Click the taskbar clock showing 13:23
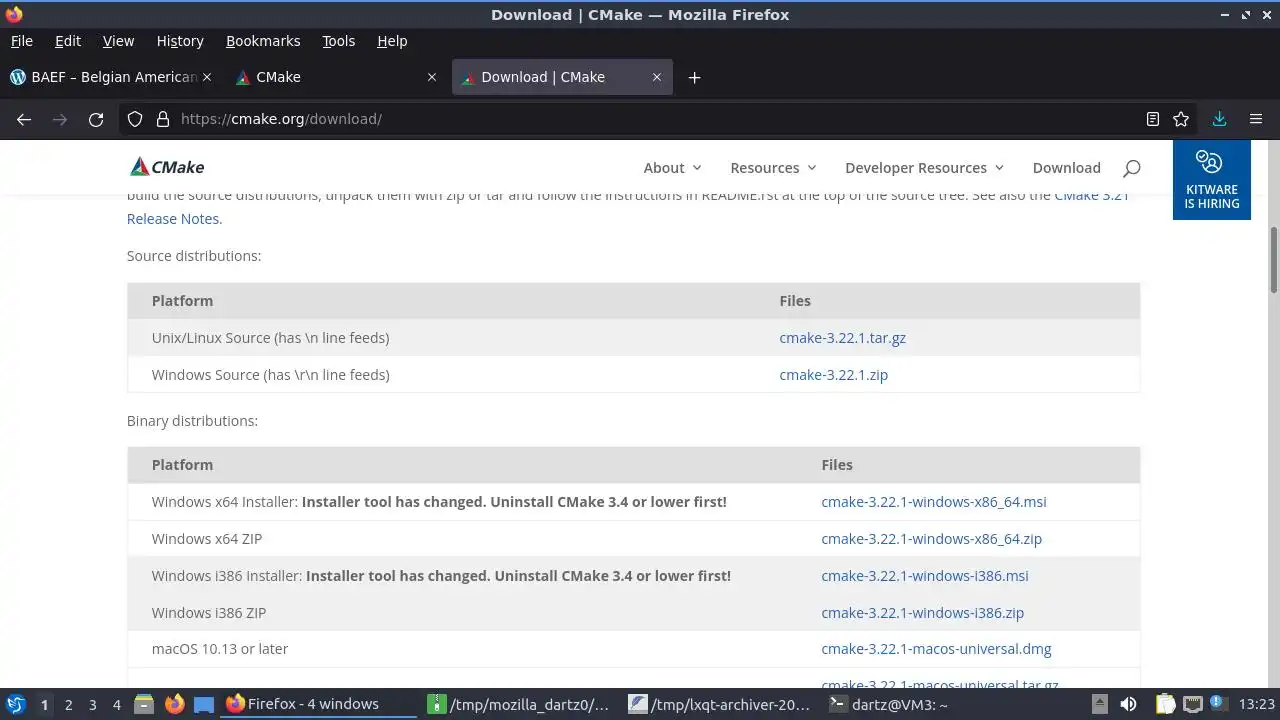The image size is (1280, 720). tap(1257, 704)
